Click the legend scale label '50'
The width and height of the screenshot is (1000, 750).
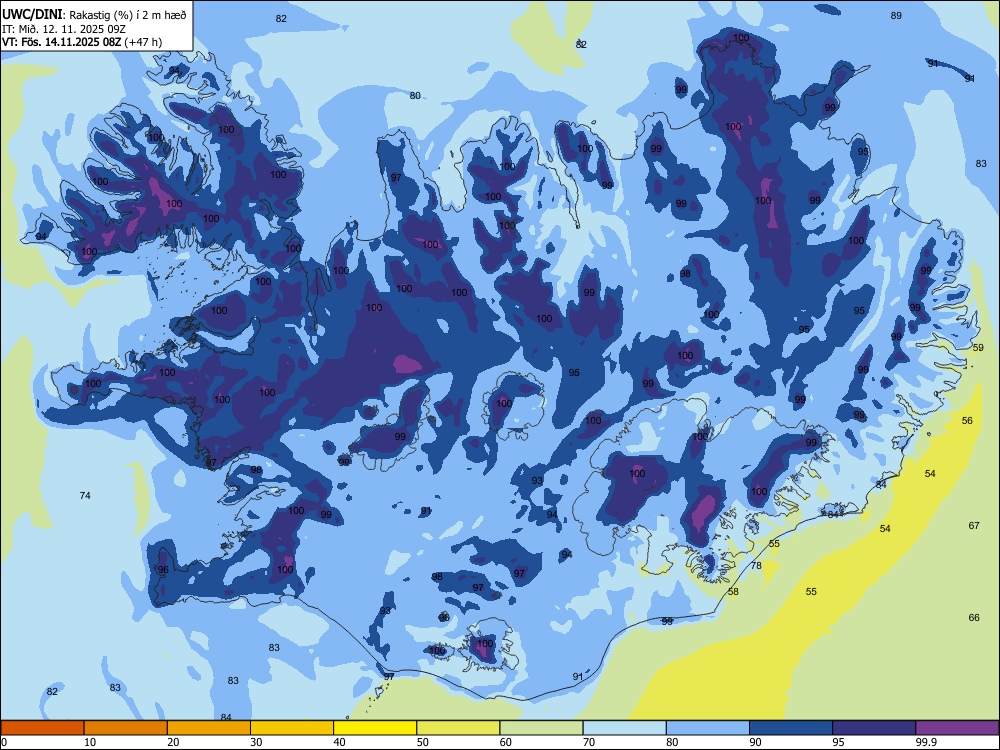(x=422, y=742)
